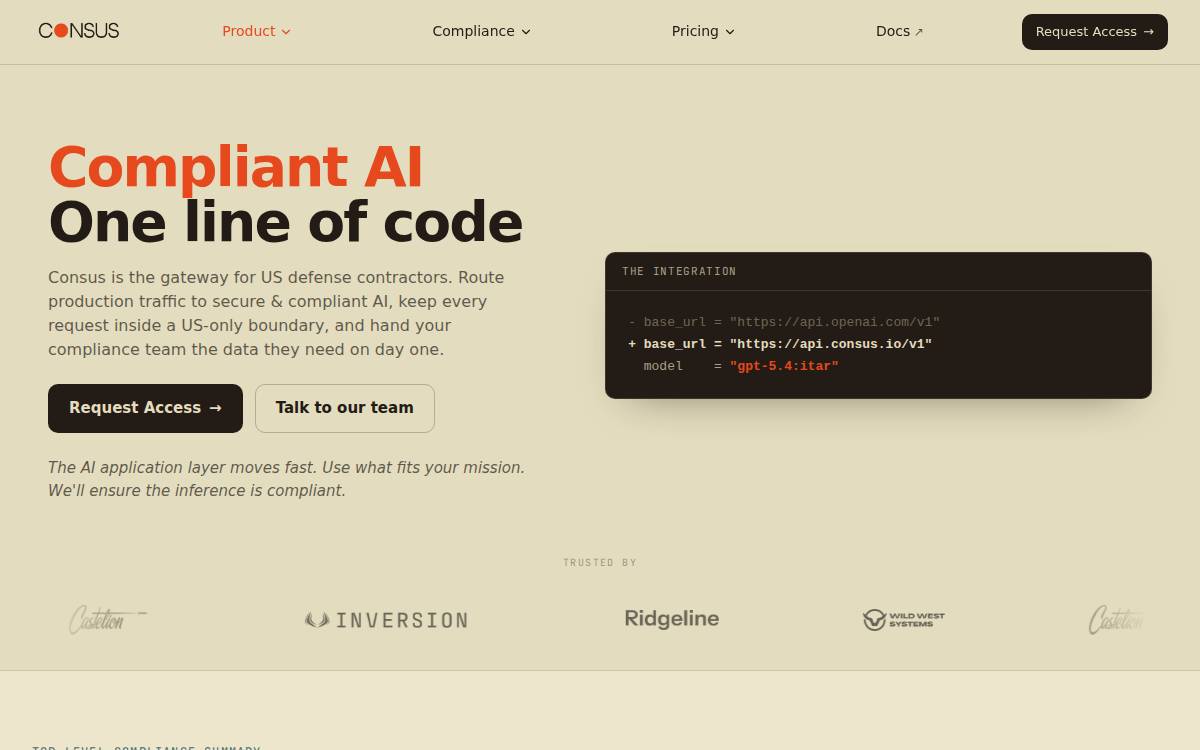The width and height of the screenshot is (1200, 750).
Task: Click the Wild West Systems logo
Action: tap(904, 620)
